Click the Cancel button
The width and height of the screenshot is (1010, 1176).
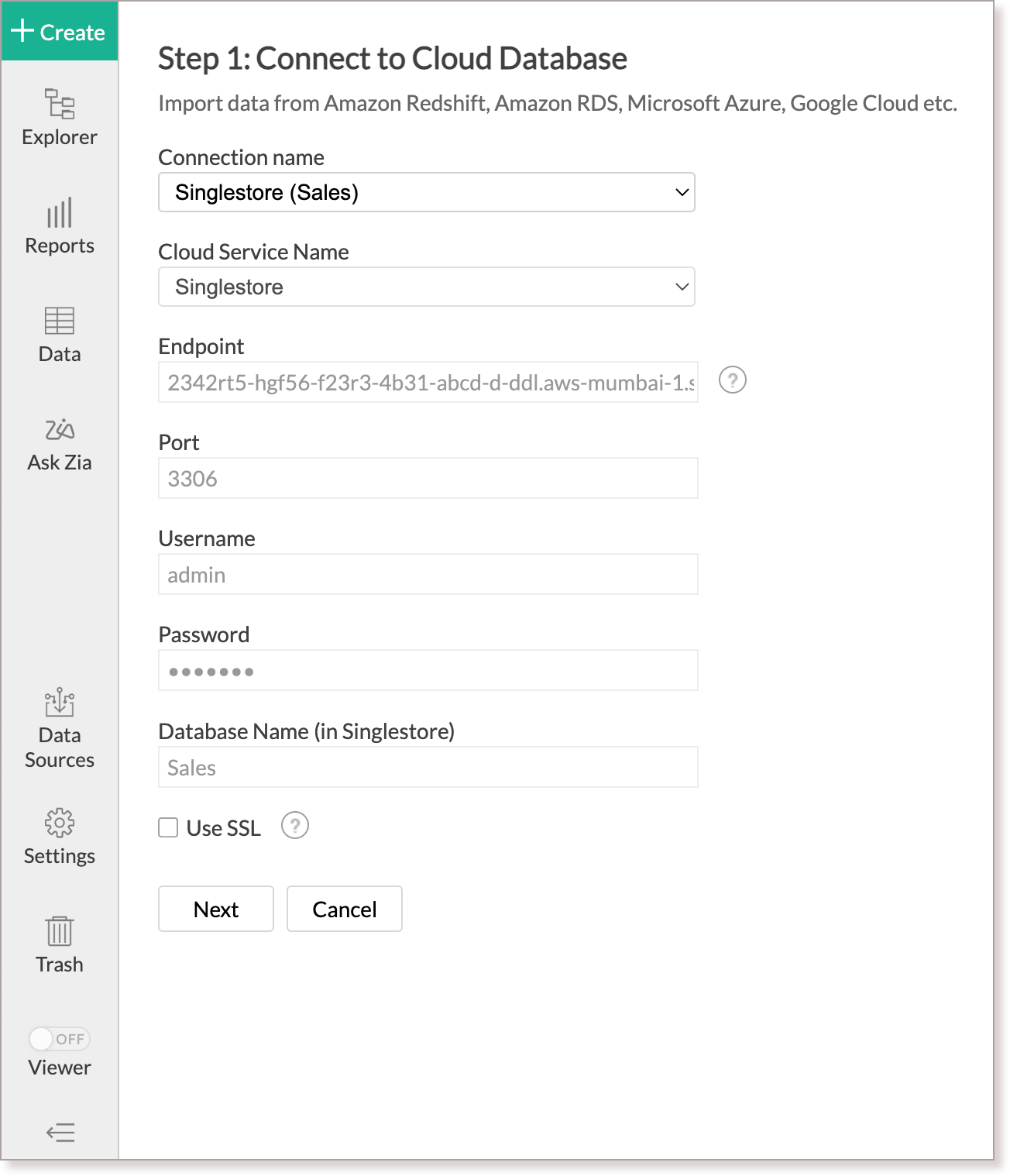click(345, 909)
